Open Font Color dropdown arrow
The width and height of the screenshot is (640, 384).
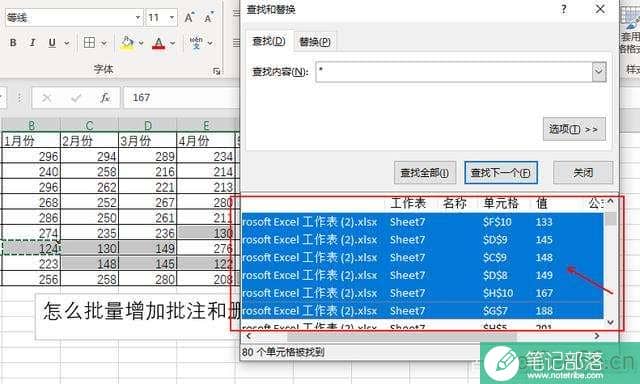[172, 43]
